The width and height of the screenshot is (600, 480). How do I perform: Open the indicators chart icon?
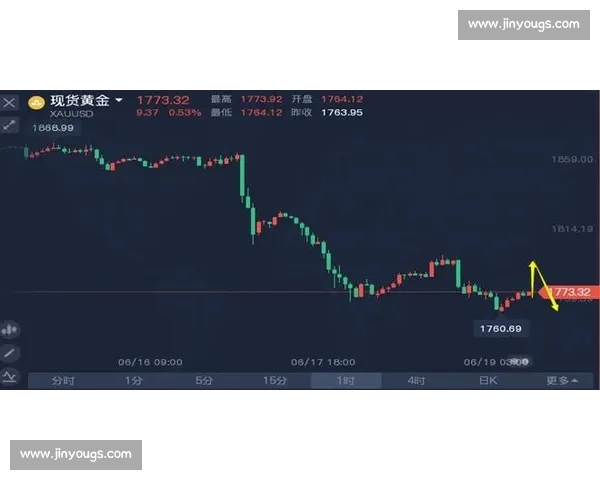click(9, 376)
